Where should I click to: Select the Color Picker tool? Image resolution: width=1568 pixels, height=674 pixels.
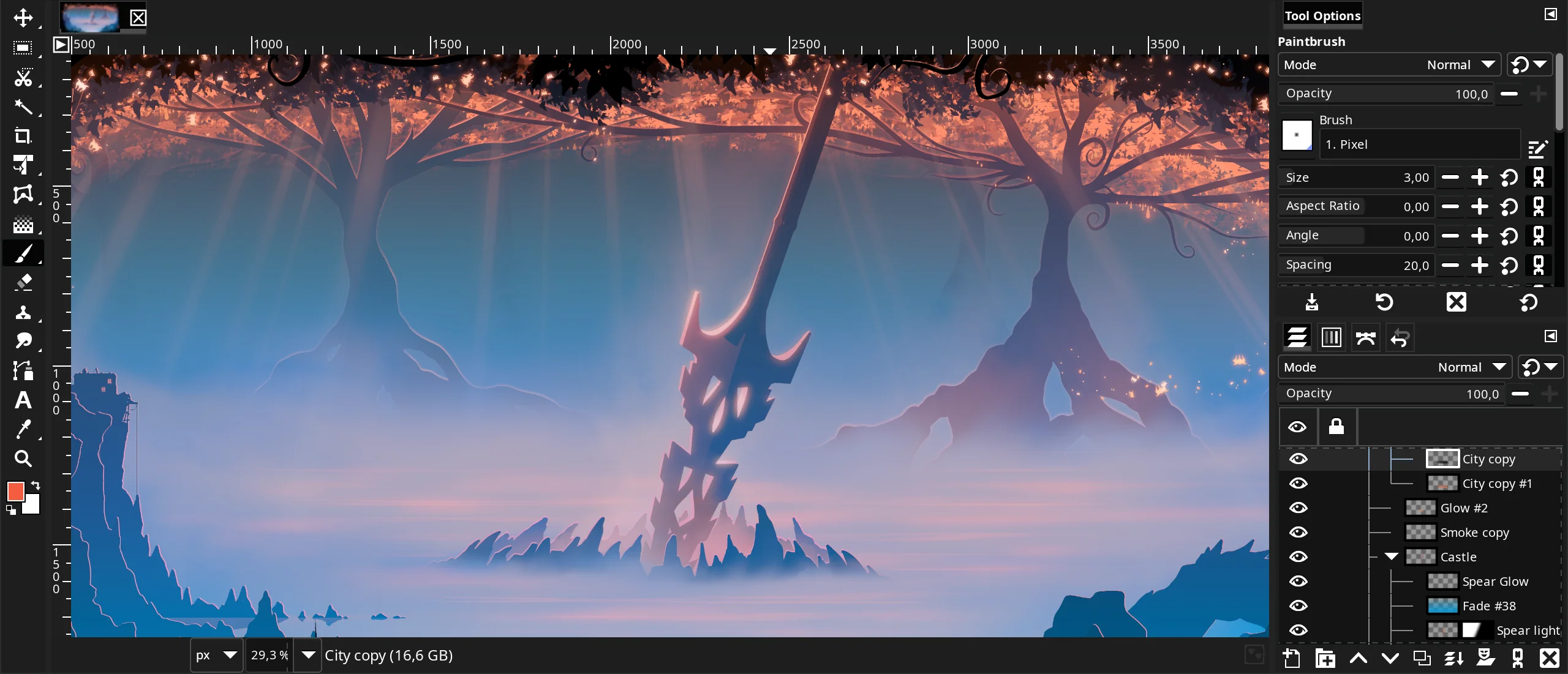coord(23,429)
